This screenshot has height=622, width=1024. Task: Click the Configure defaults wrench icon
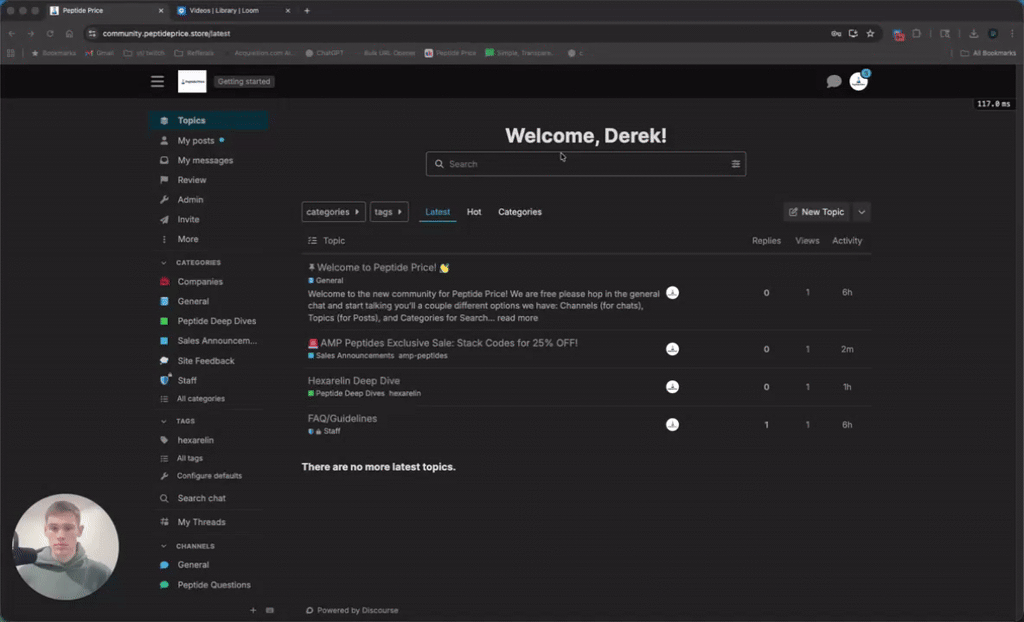[x=165, y=476]
